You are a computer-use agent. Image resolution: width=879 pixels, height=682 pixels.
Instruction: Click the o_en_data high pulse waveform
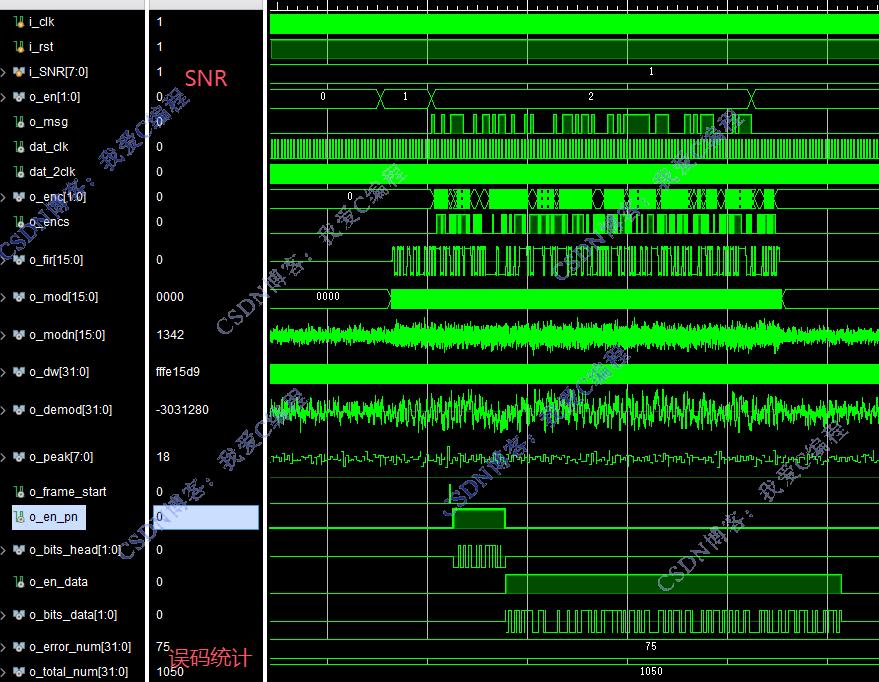673,584
